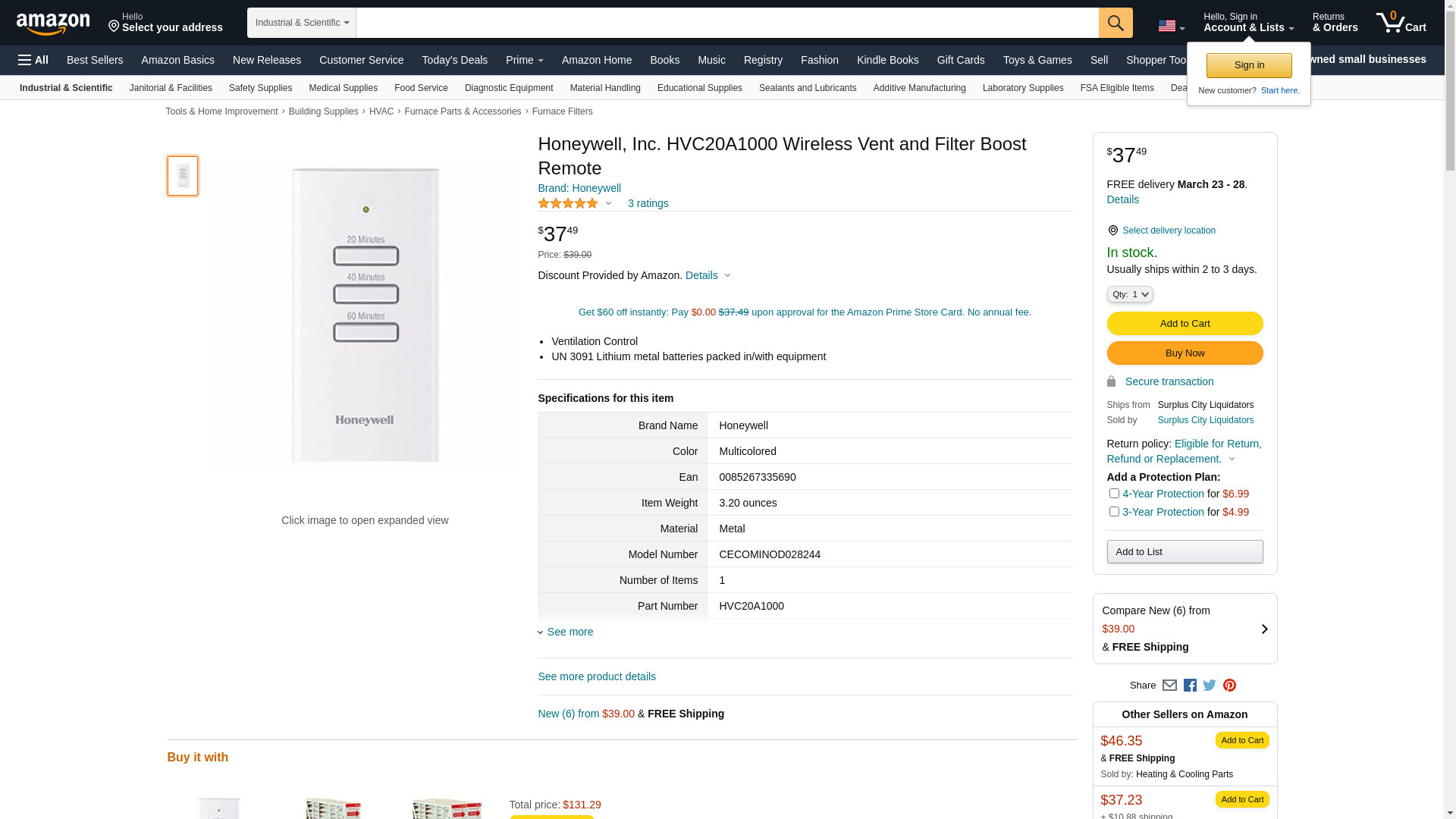Open the Qty quantity dropdown

pyautogui.click(x=1130, y=294)
